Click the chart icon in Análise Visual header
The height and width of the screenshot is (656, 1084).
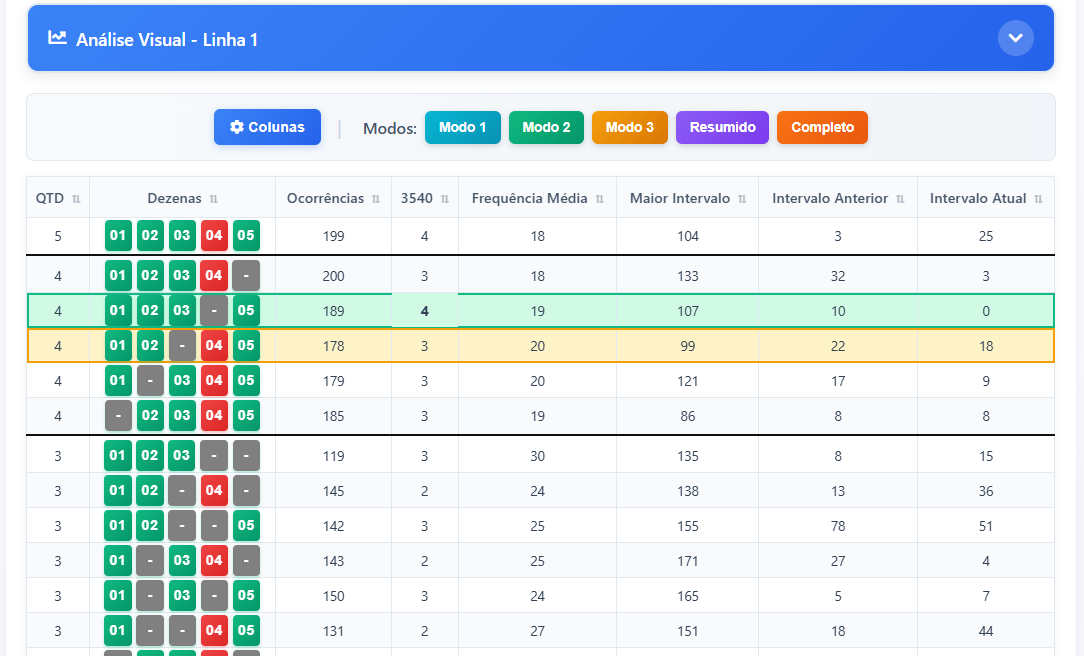pos(57,38)
